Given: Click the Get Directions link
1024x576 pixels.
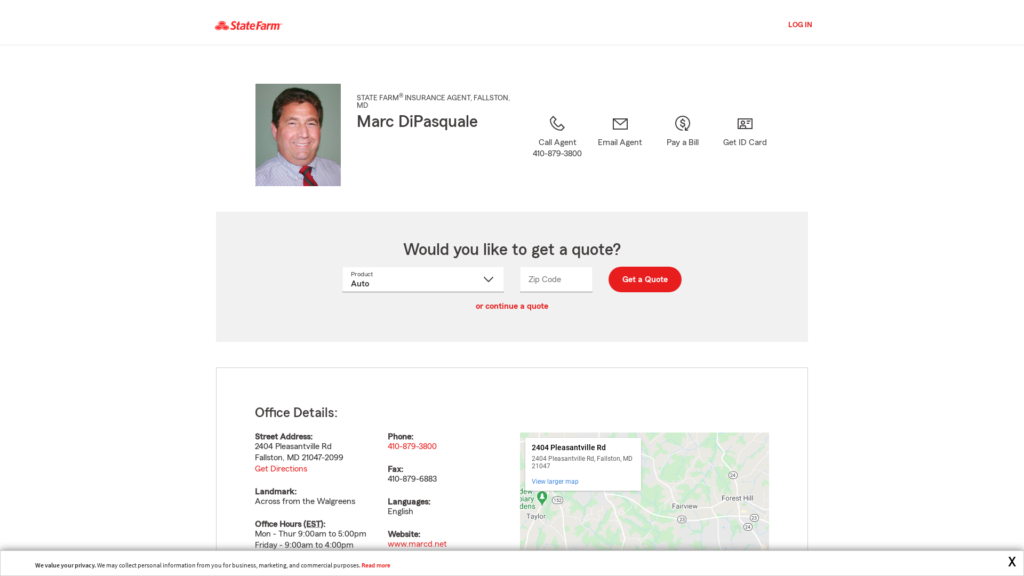Looking at the screenshot, I should coord(281,469).
